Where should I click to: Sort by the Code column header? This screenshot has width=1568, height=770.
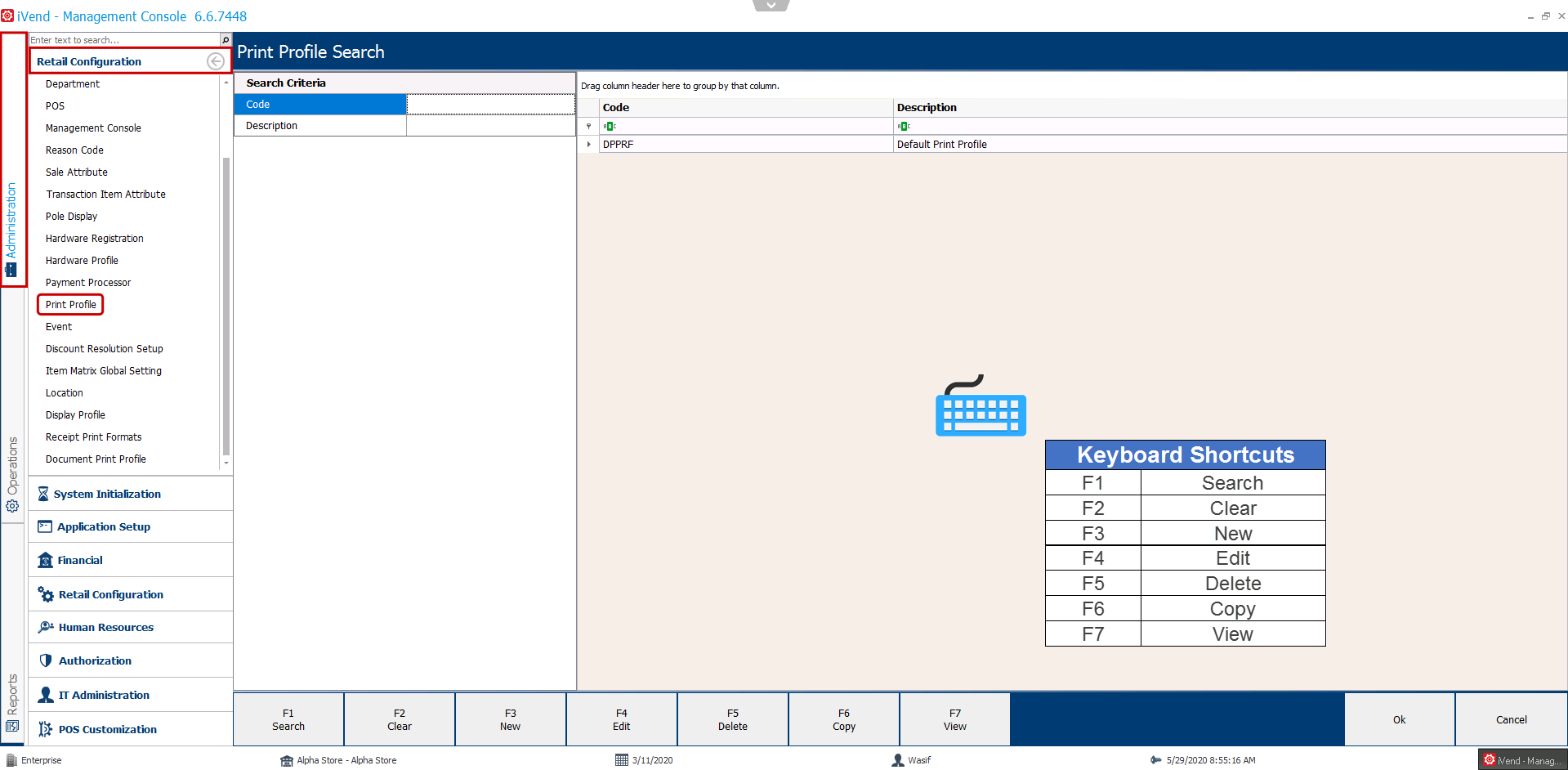[x=746, y=107]
